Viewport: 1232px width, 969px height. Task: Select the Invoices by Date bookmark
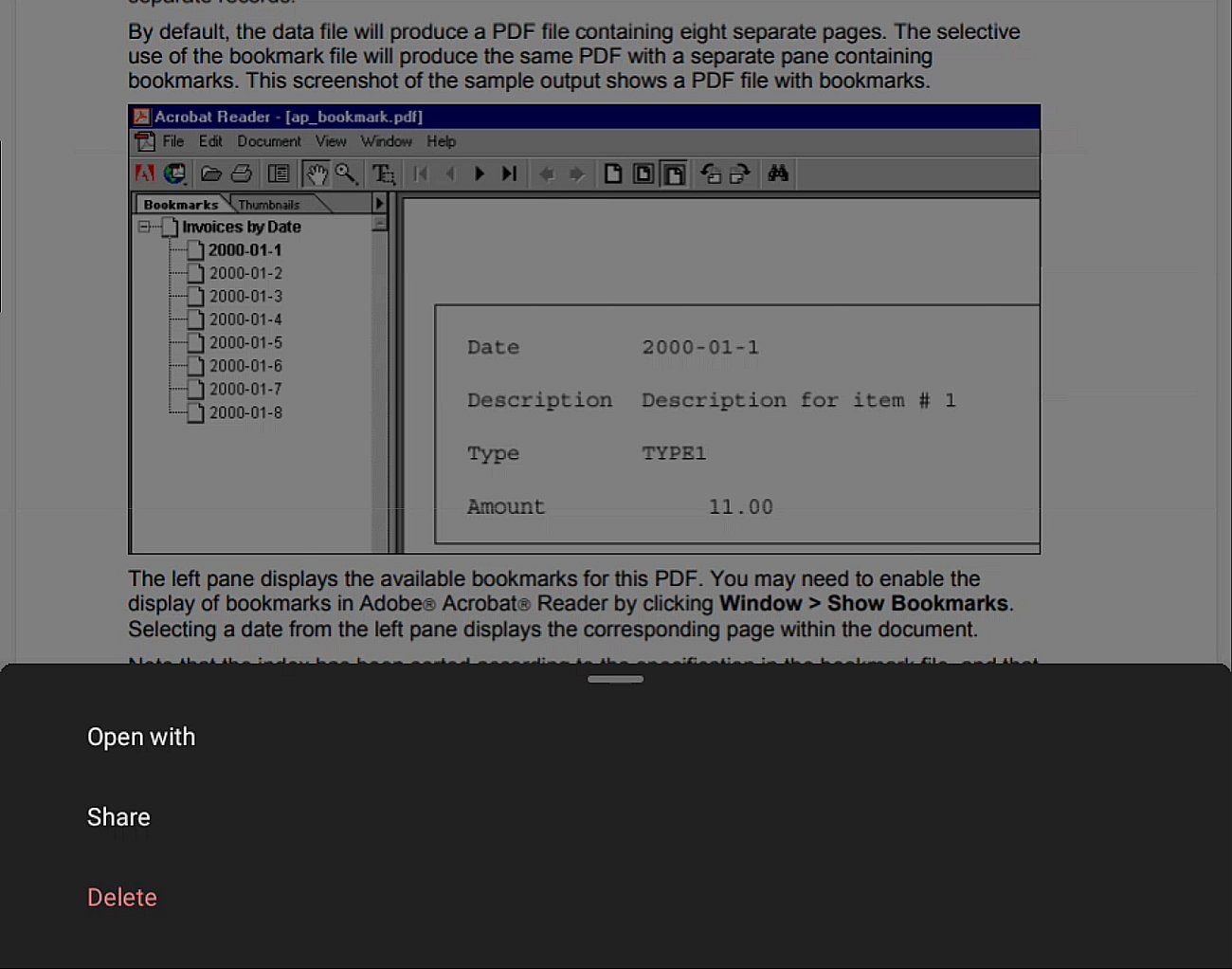(x=242, y=227)
